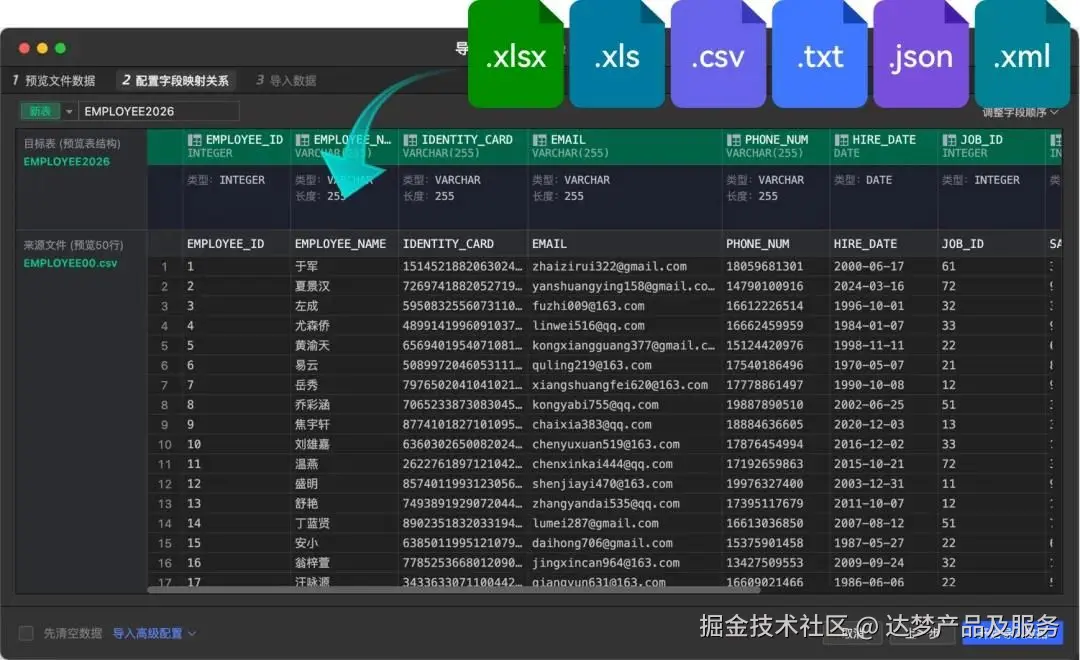The height and width of the screenshot is (660, 1080).
Task: Click the table icon beside target column EMAIL
Action: tap(539, 140)
